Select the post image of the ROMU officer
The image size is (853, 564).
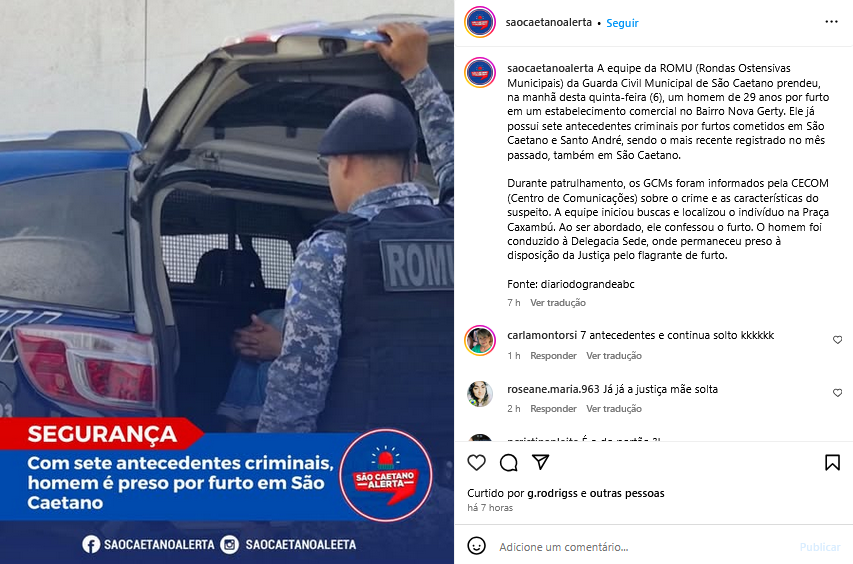tap(227, 282)
